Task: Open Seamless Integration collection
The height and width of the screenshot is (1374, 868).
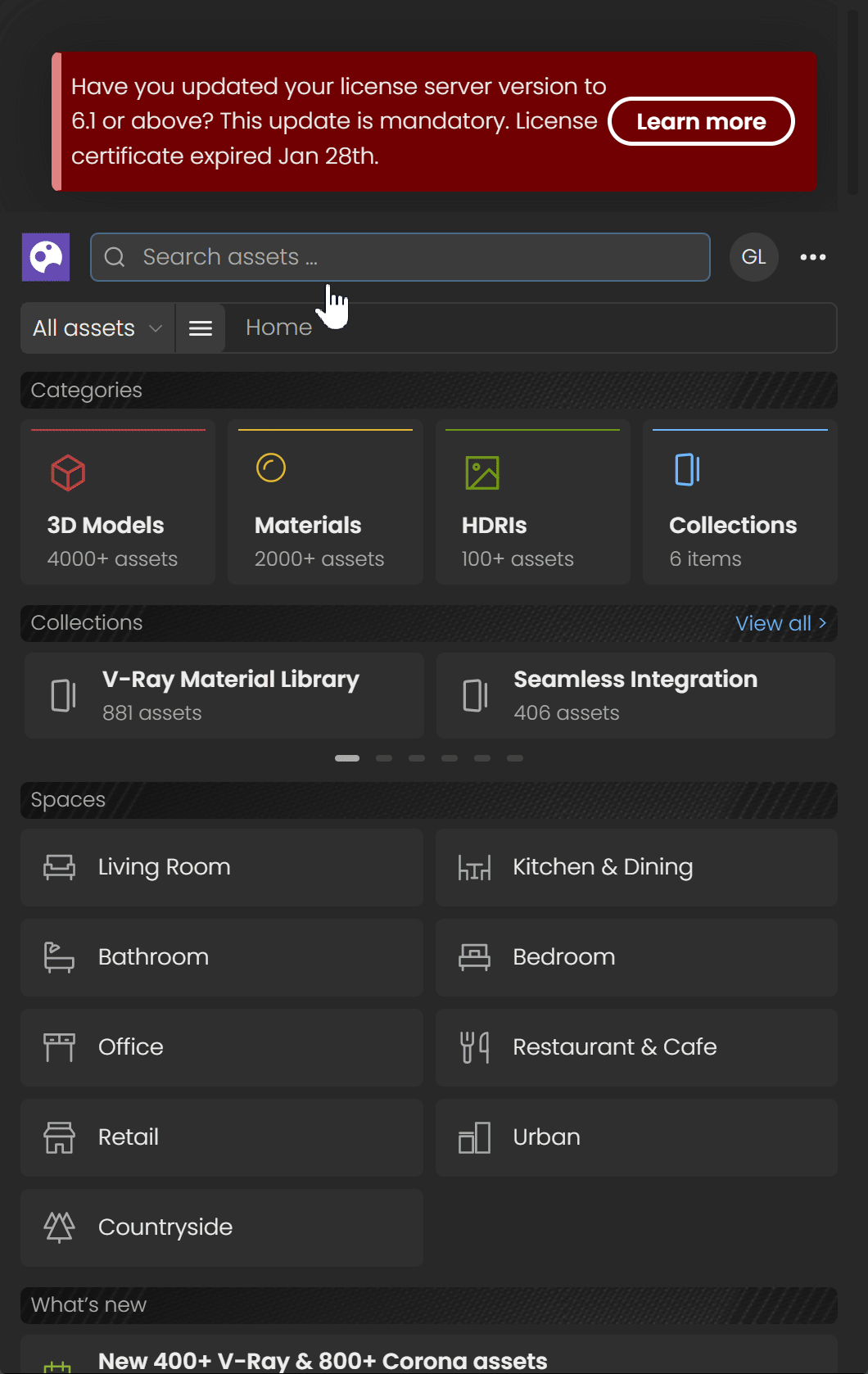Action: 635,695
